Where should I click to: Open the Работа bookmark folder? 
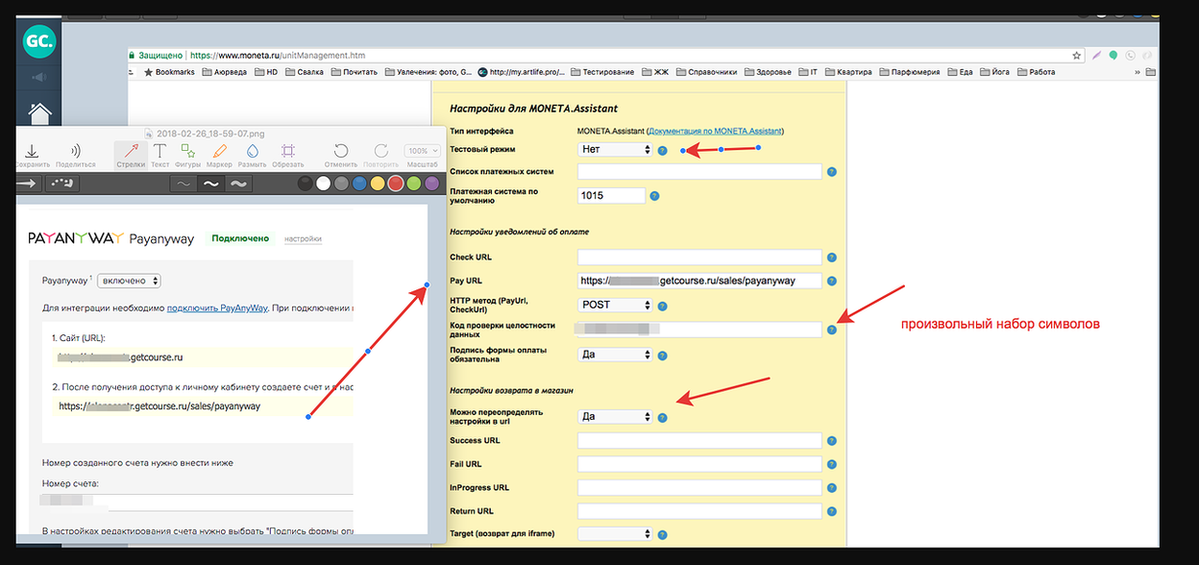[x=1036, y=73]
